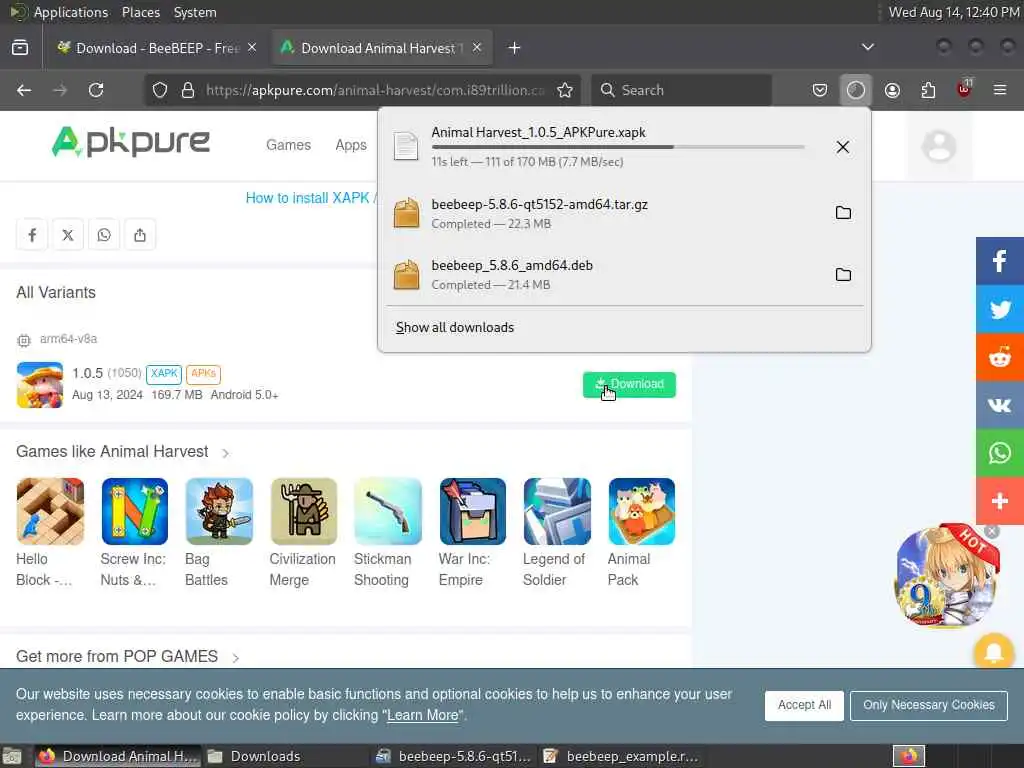Open the Firefox account icon
Screen dimensions: 1024x768
[x=892, y=90]
